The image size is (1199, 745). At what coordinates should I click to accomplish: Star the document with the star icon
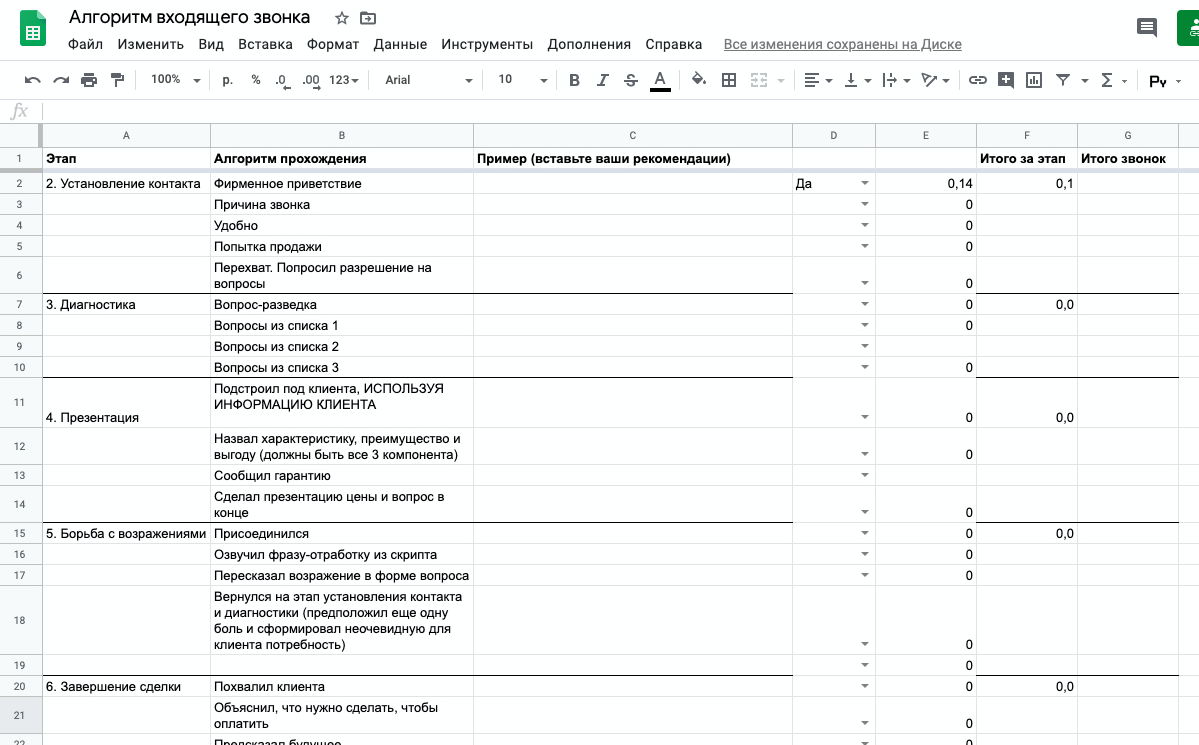point(342,18)
